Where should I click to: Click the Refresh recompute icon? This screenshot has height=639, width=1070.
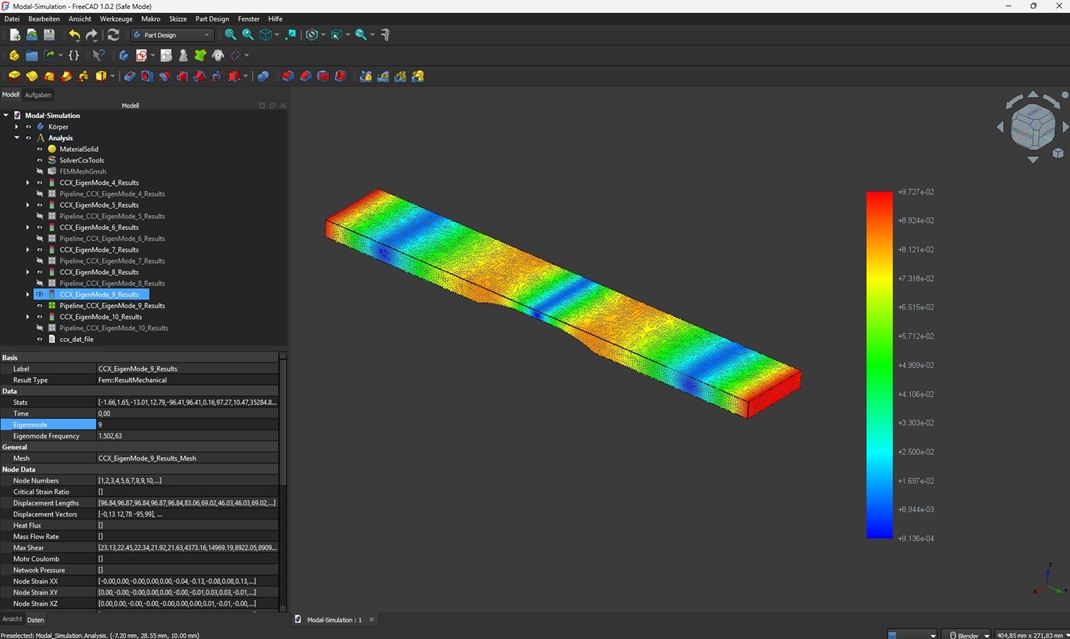point(113,35)
